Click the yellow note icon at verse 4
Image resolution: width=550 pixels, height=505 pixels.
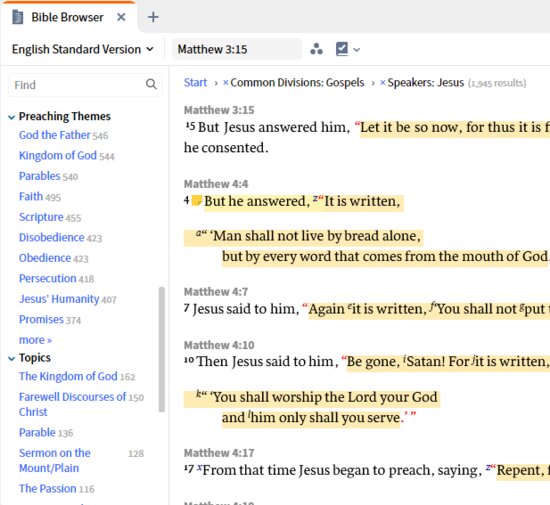(x=196, y=201)
